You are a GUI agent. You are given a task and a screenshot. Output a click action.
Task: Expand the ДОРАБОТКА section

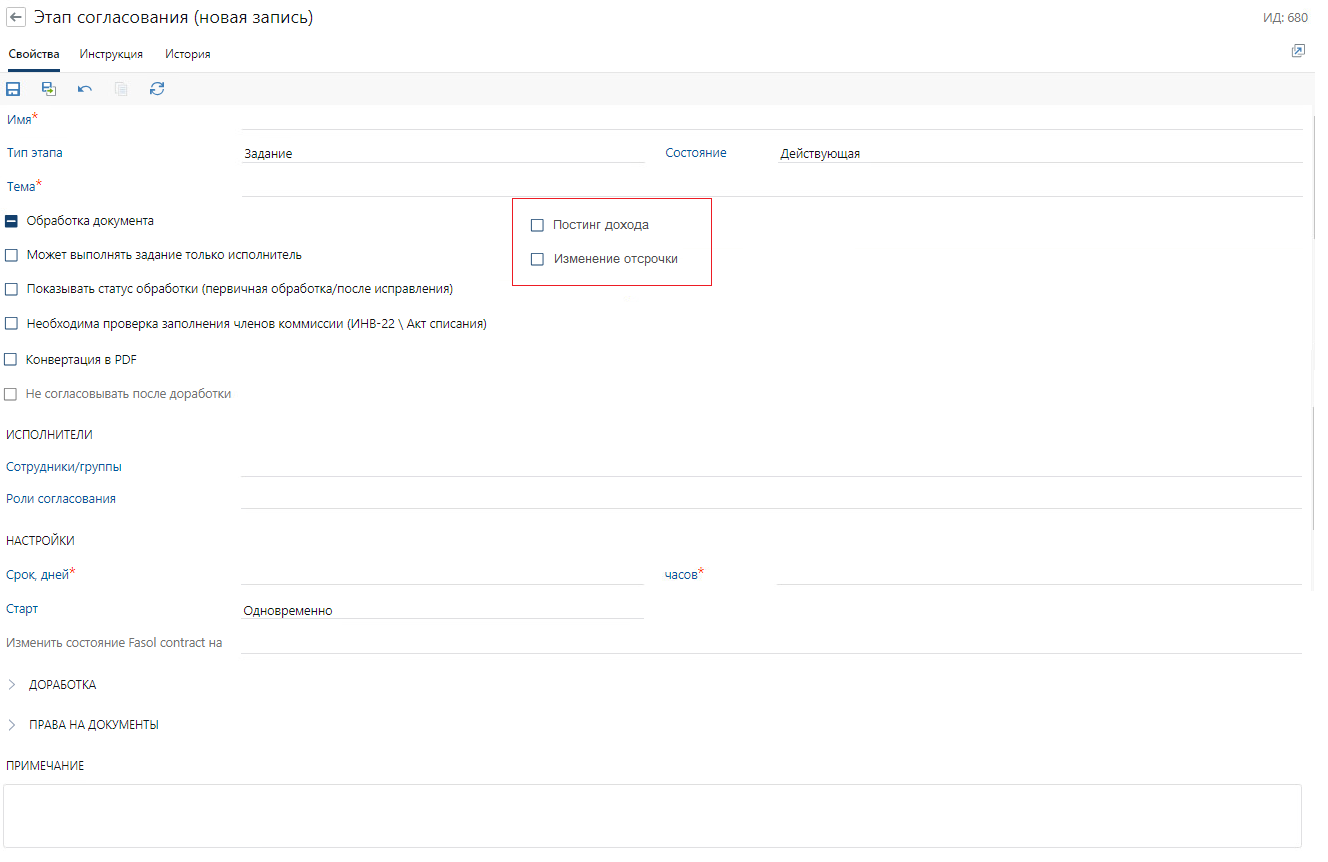pos(12,685)
